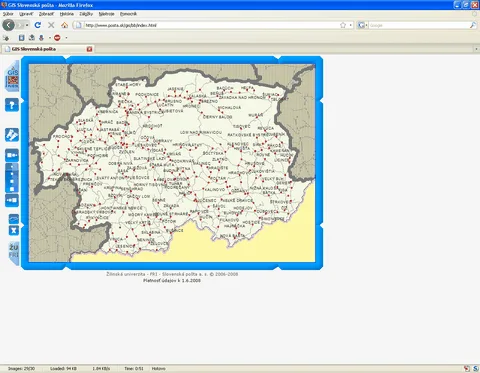Show the Slovakia overview map outline icon
This screenshot has width=480, height=373.
13,219
